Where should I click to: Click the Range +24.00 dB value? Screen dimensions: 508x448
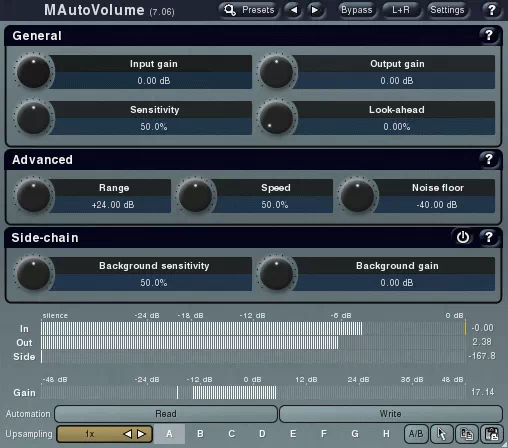(113, 205)
